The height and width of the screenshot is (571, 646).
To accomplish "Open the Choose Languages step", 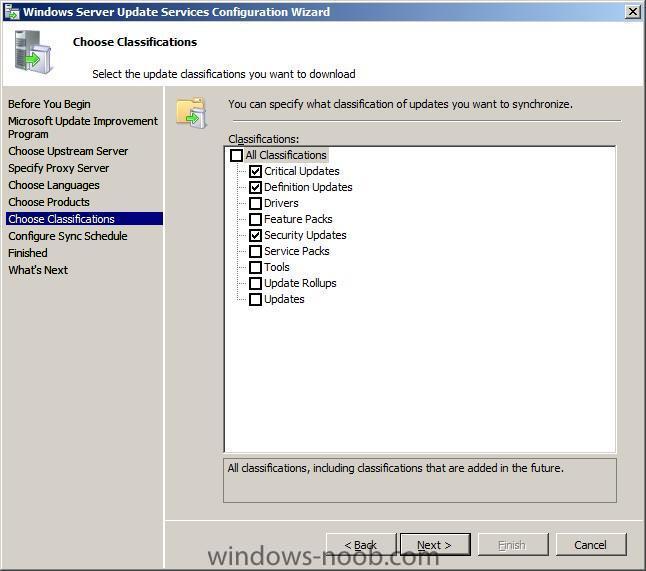I will [54, 185].
